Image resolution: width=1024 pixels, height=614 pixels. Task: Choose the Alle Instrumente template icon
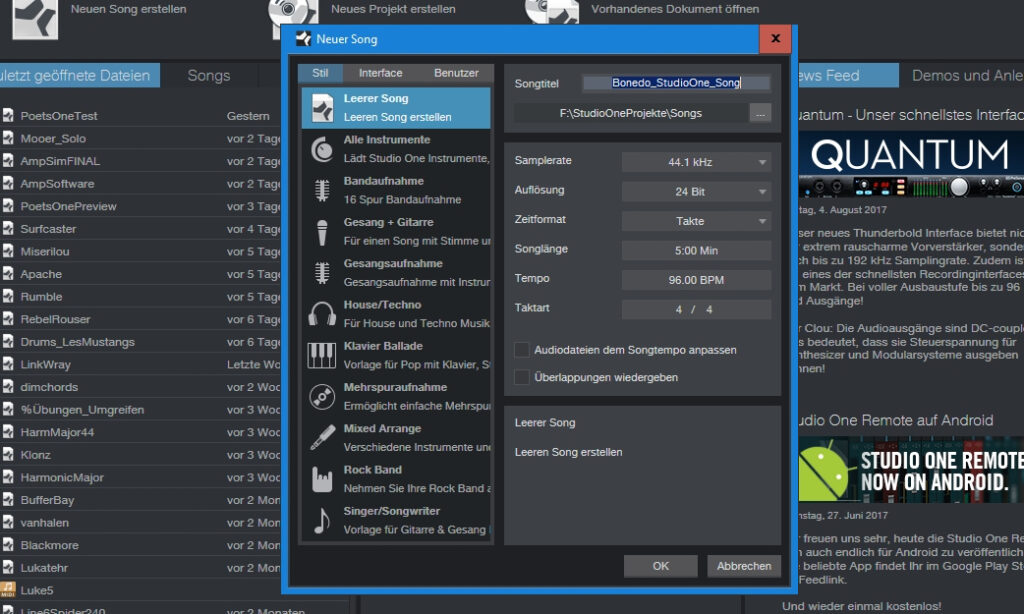(x=322, y=150)
